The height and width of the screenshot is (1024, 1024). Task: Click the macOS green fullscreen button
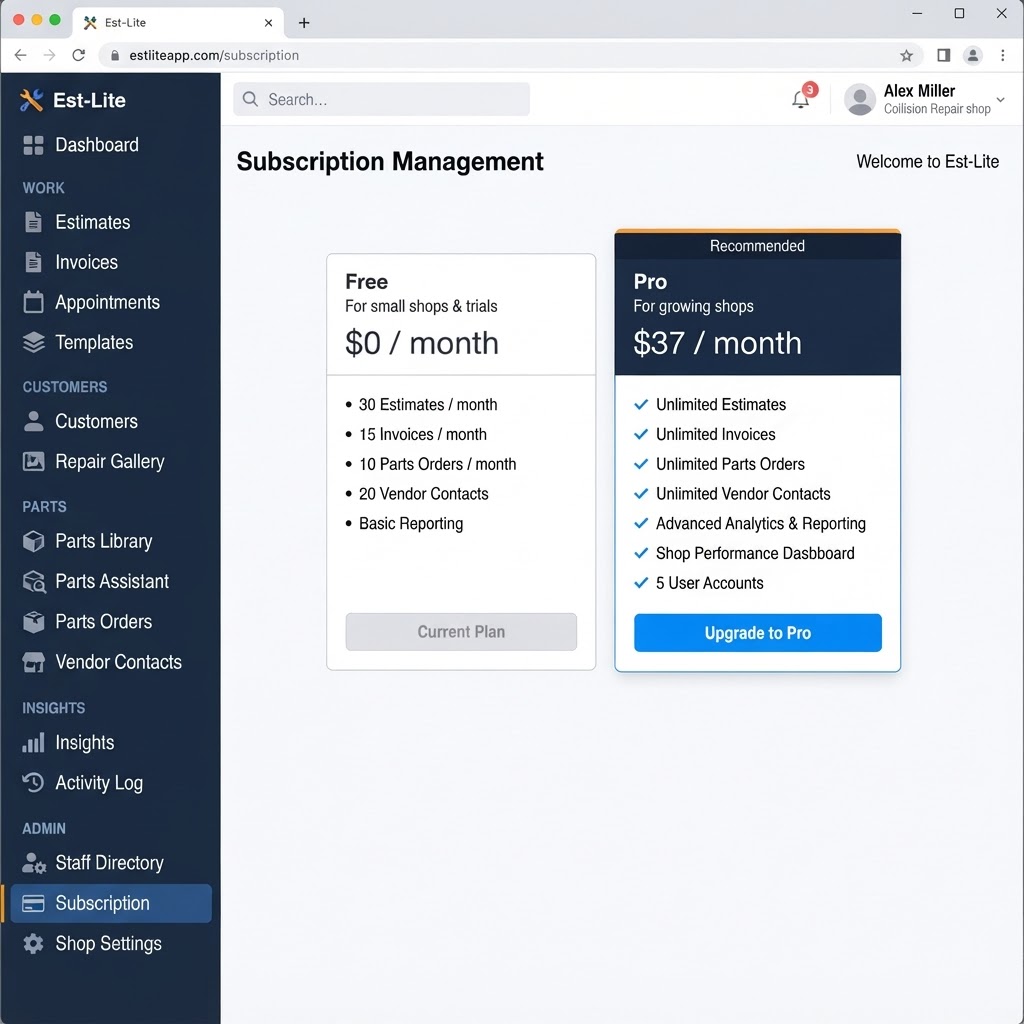click(55, 20)
